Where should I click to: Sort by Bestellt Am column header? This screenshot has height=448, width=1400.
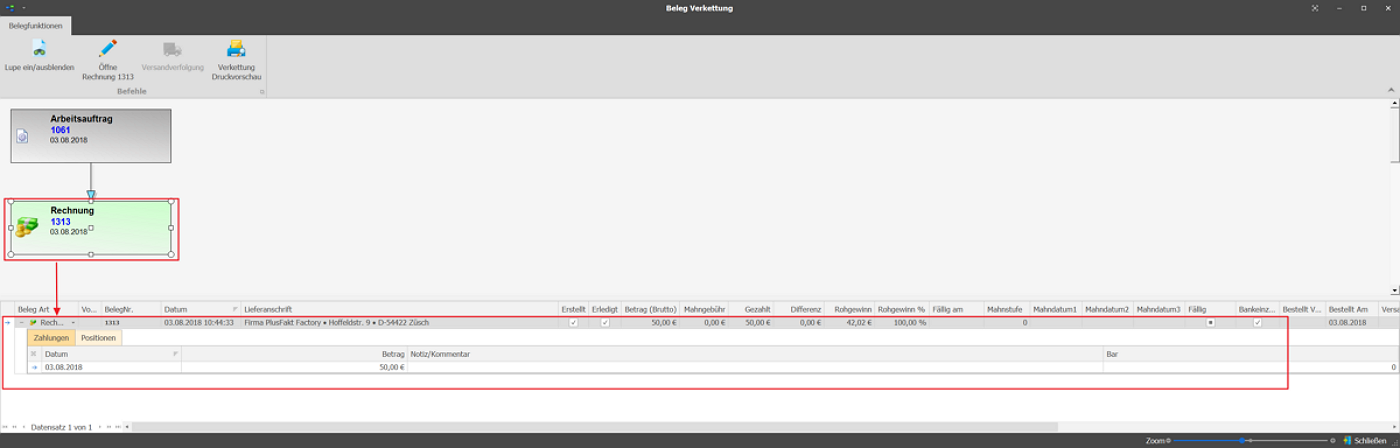[x=1352, y=310]
